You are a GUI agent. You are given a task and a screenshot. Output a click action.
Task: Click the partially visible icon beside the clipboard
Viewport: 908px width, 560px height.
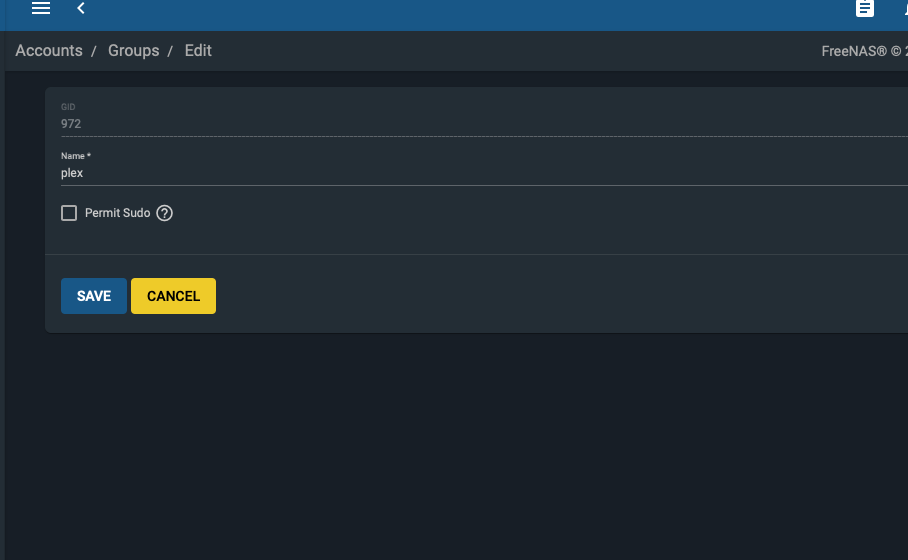(905, 8)
